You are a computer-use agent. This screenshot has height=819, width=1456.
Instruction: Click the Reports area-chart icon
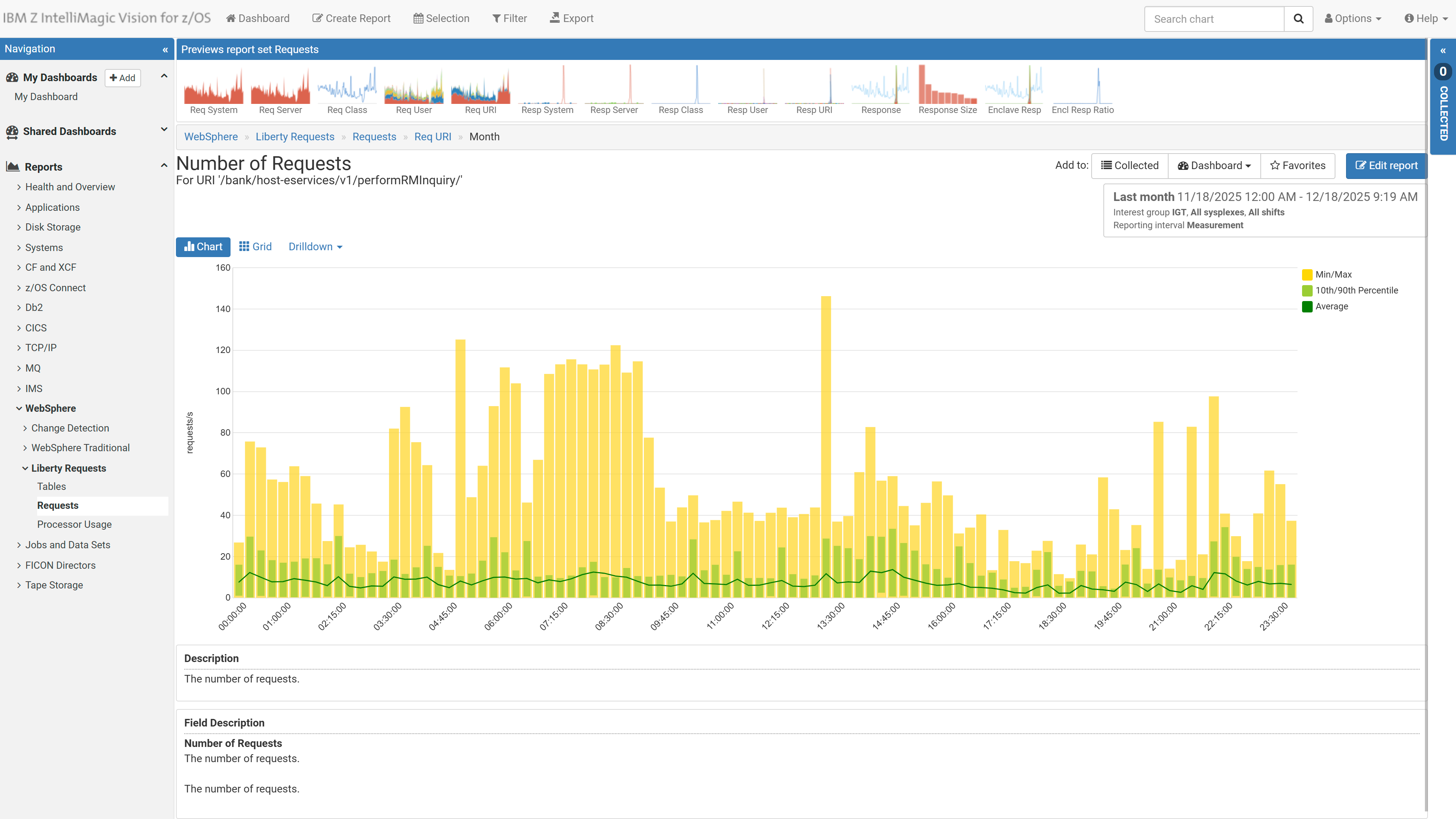pos(13,167)
